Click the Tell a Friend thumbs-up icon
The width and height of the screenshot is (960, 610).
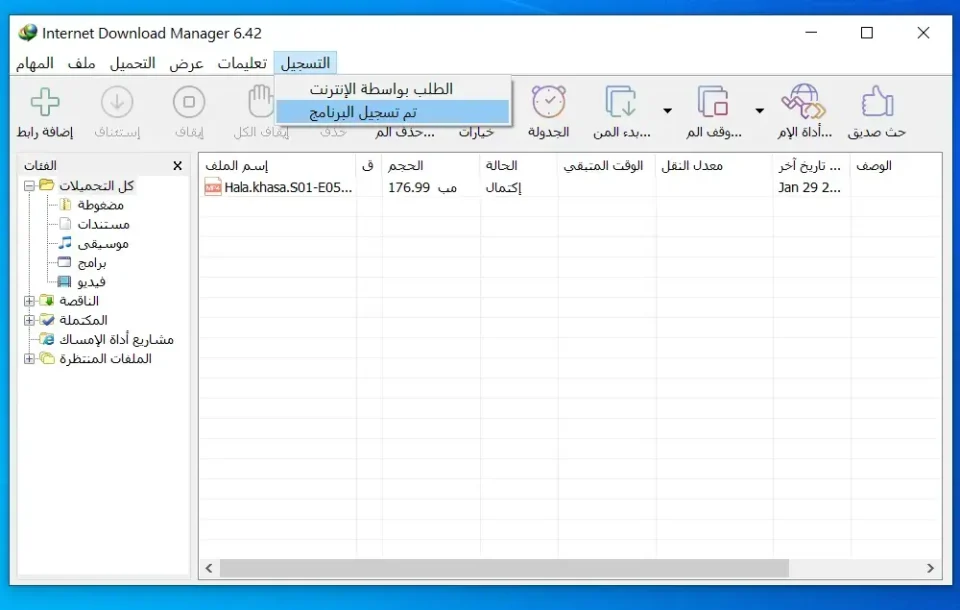pyautogui.click(x=876, y=103)
